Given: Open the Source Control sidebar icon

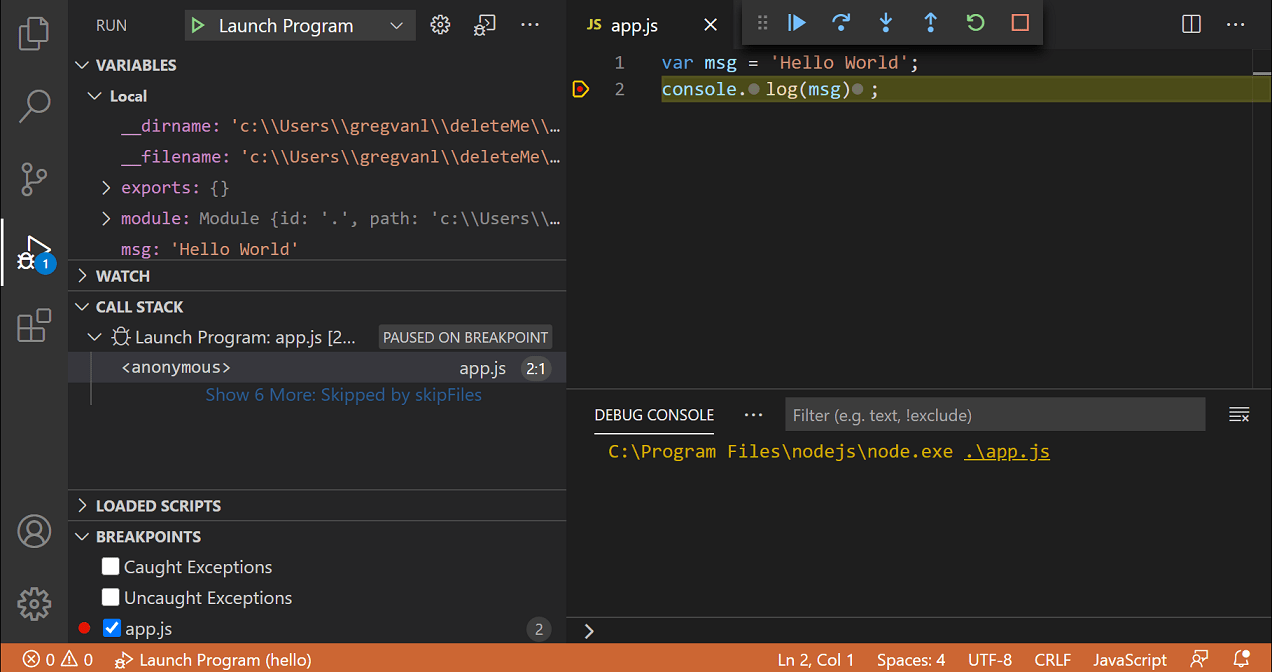Looking at the screenshot, I should 34,180.
